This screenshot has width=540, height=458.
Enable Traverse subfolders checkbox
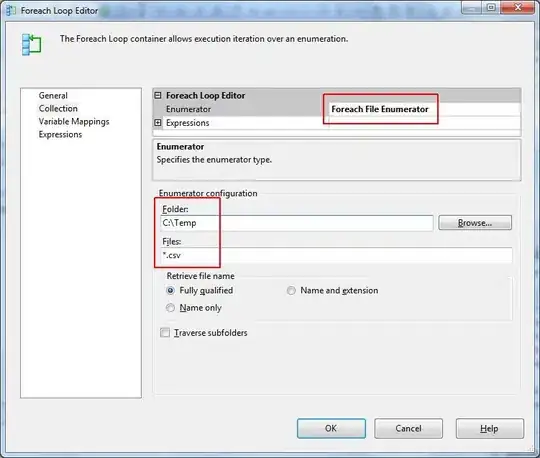click(165, 333)
